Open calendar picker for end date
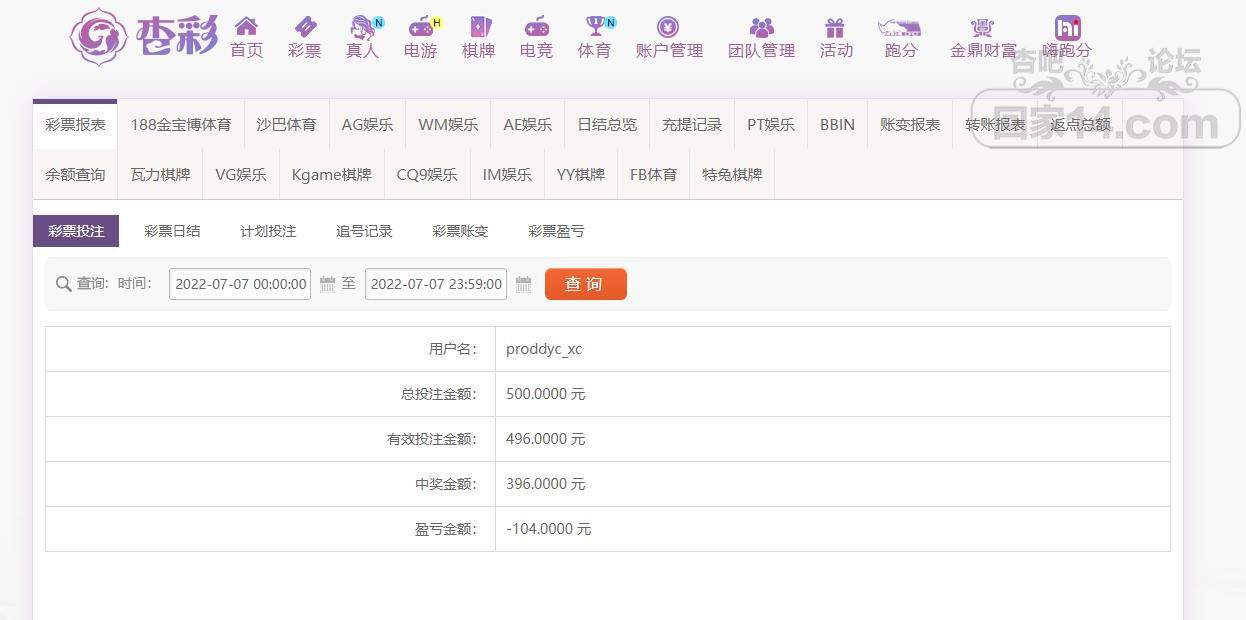Image resolution: width=1246 pixels, height=620 pixels. point(523,284)
